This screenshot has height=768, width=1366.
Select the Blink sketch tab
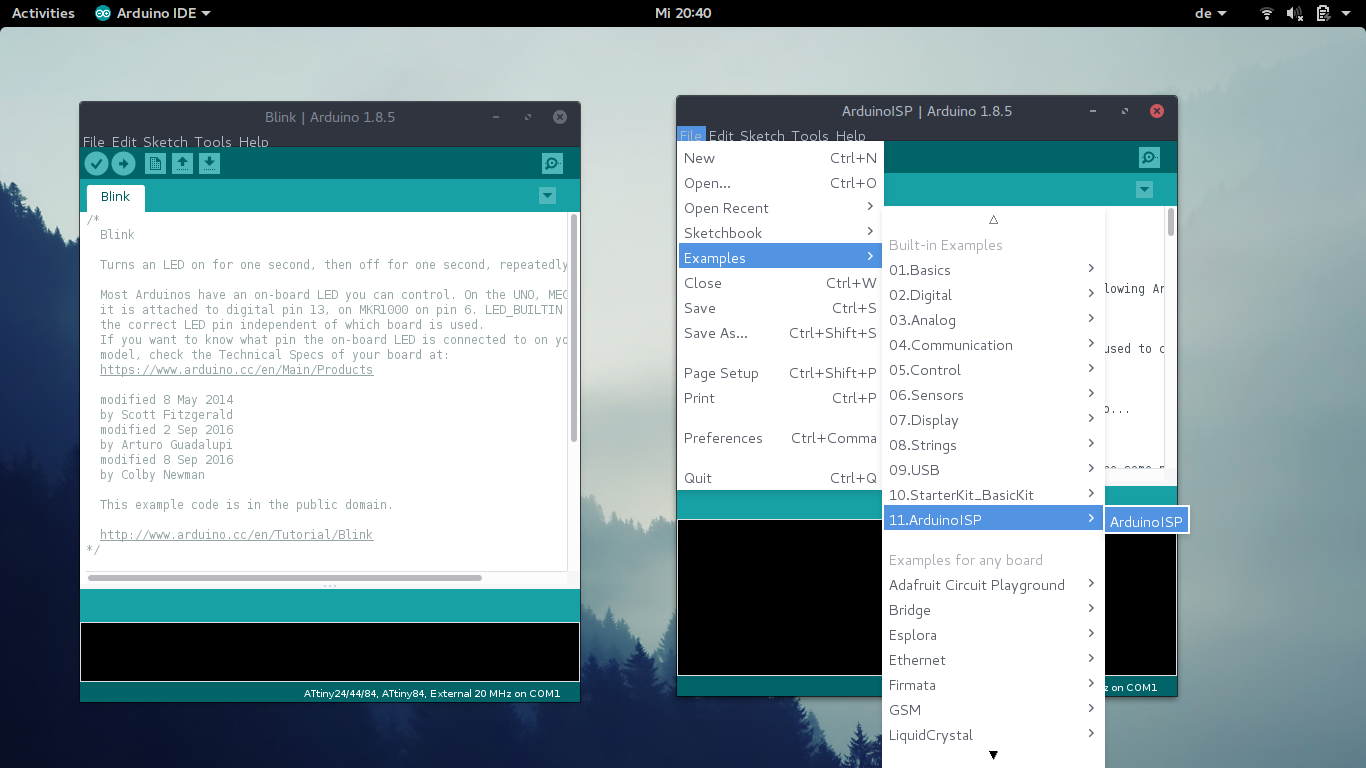coord(116,197)
